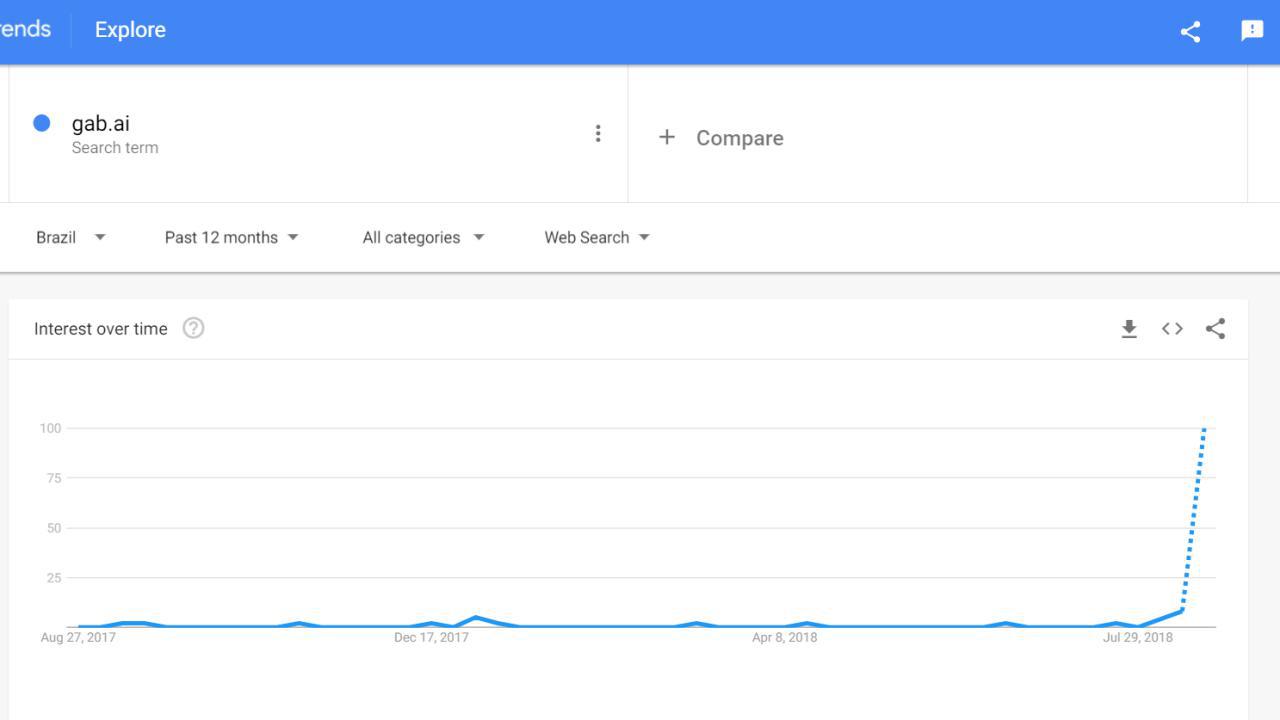Screen dimensions: 1280x720
Task: Expand the All categories dropdown
Action: pos(423,237)
